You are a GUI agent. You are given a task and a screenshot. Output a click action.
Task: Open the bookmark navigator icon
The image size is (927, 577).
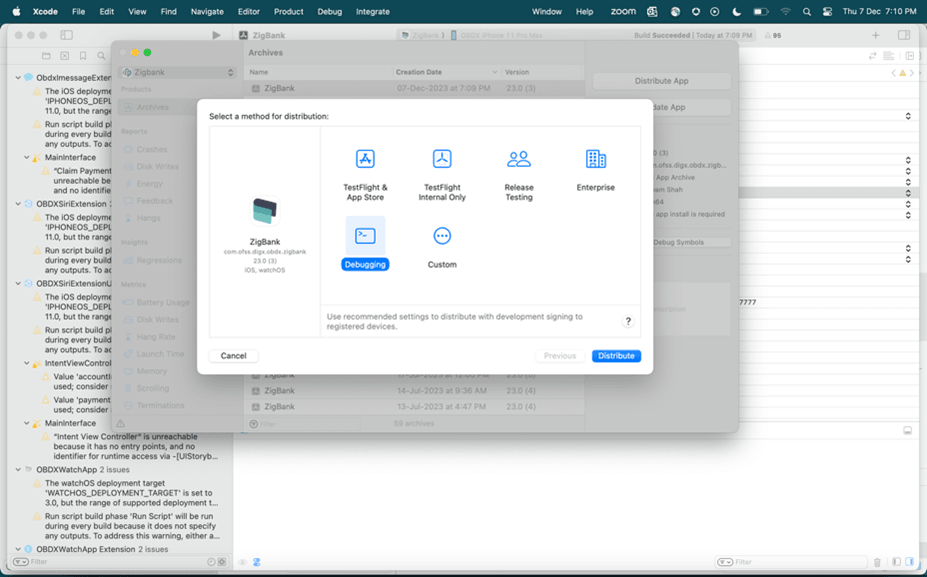83,56
